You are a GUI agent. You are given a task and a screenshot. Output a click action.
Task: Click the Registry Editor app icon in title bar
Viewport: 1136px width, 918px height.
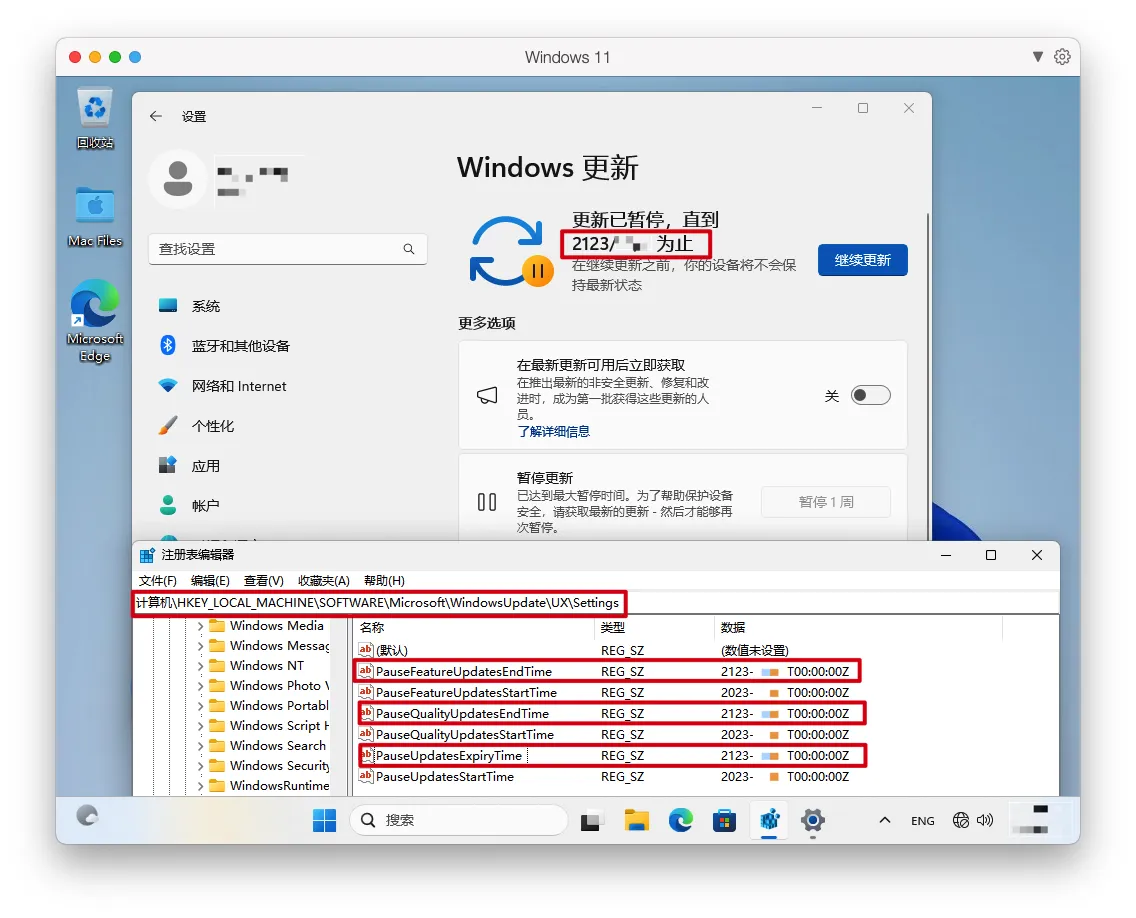coord(147,555)
